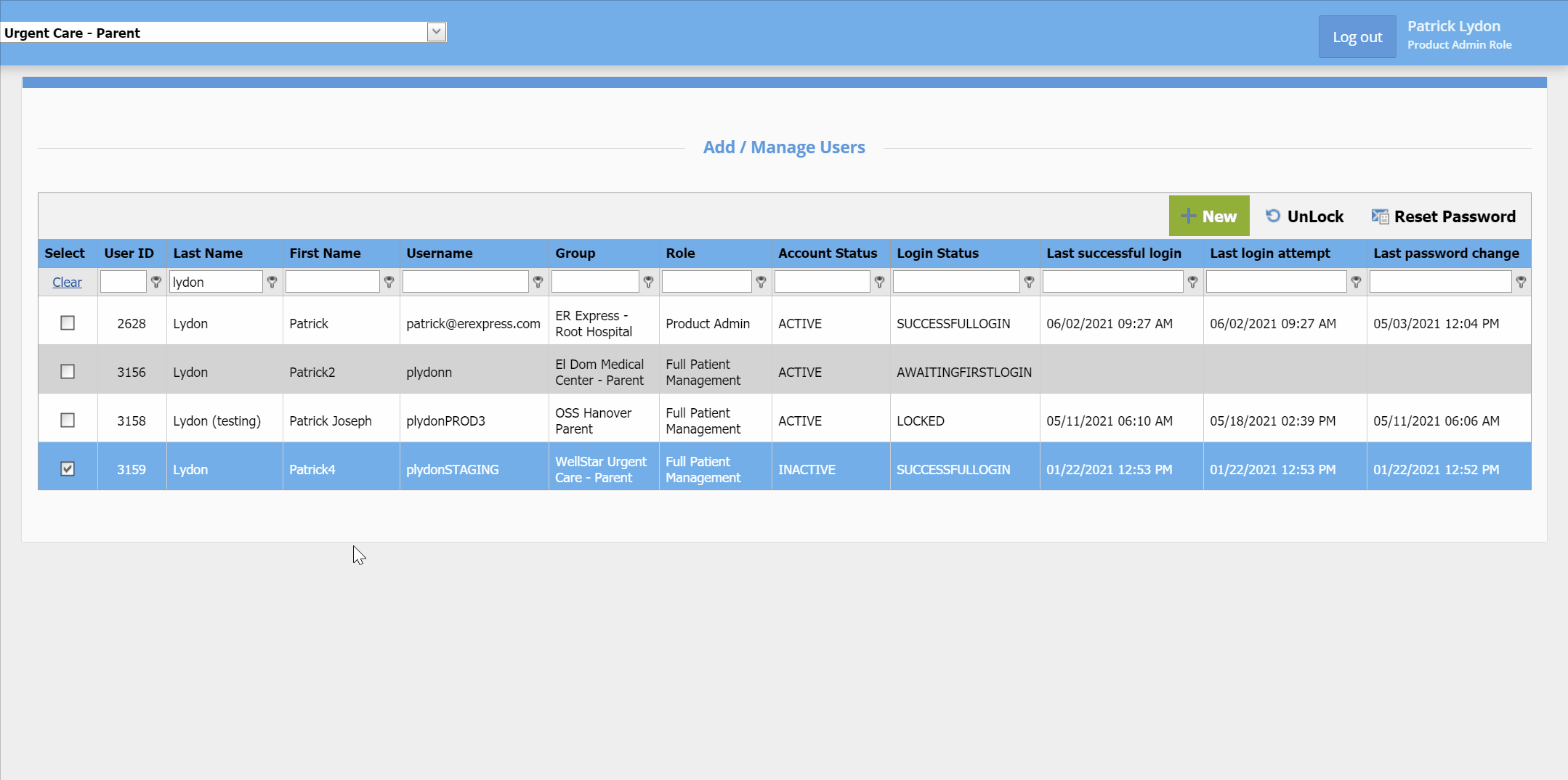Check the box for user 2628
Image resolution: width=1568 pixels, height=780 pixels.
coord(68,323)
